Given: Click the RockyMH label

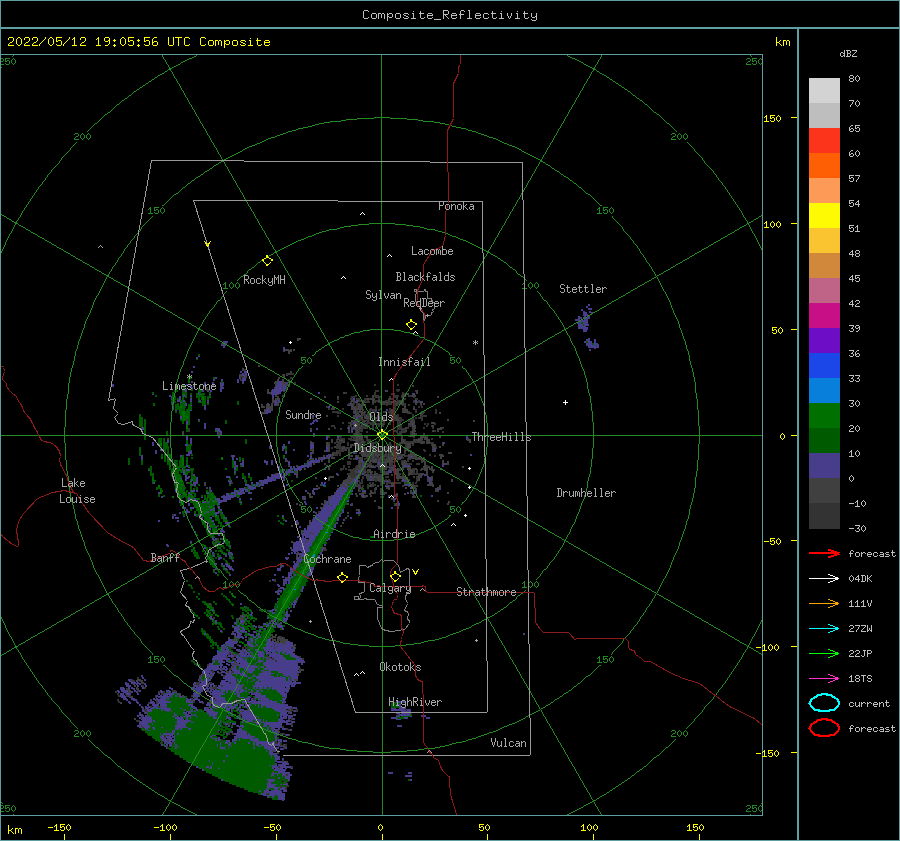Looking at the screenshot, I should point(264,280).
